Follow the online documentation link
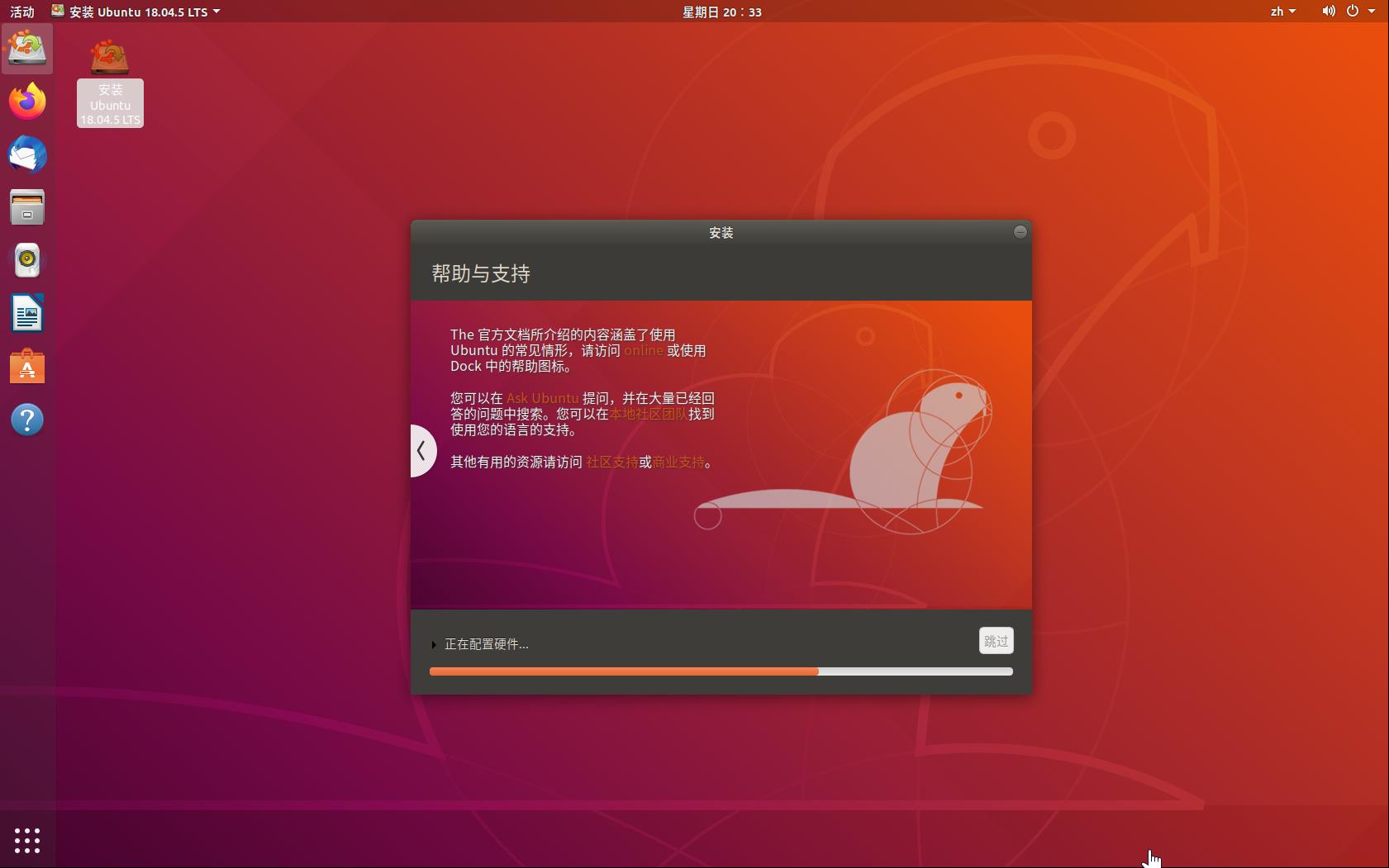 coord(644,350)
